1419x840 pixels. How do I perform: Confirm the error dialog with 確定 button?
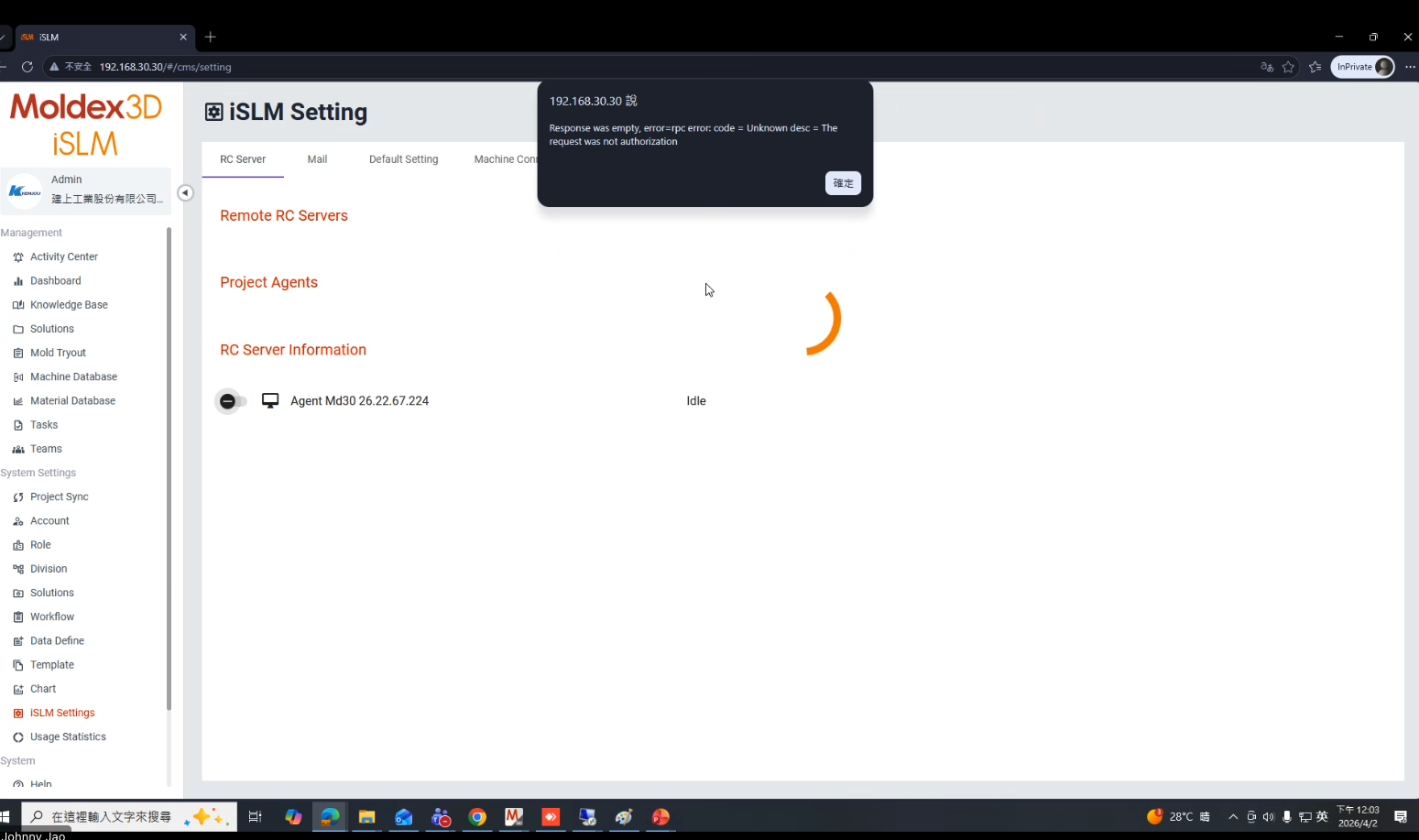pyautogui.click(x=843, y=183)
